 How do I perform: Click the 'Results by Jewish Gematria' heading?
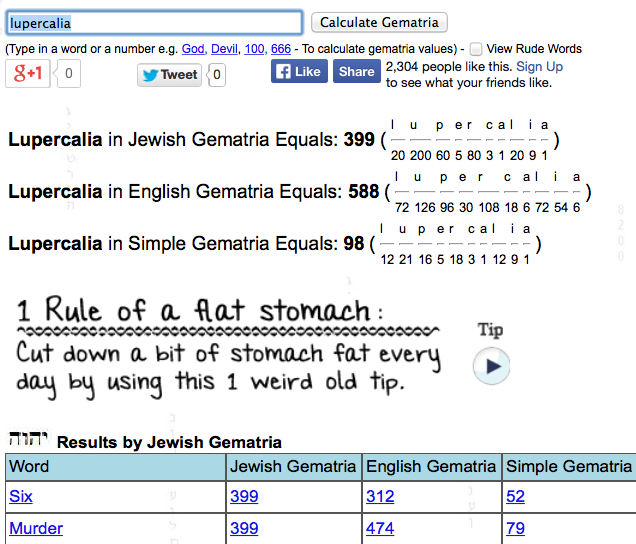(x=169, y=442)
